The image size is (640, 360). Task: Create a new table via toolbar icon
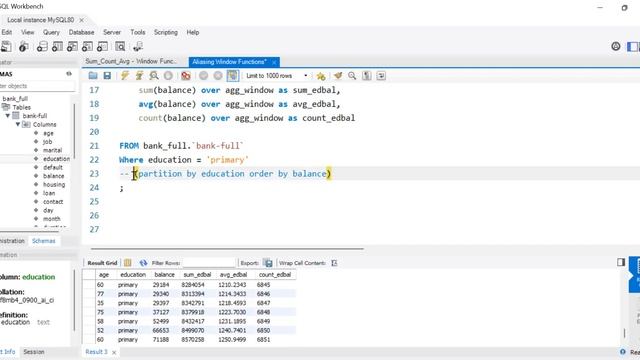click(57, 47)
